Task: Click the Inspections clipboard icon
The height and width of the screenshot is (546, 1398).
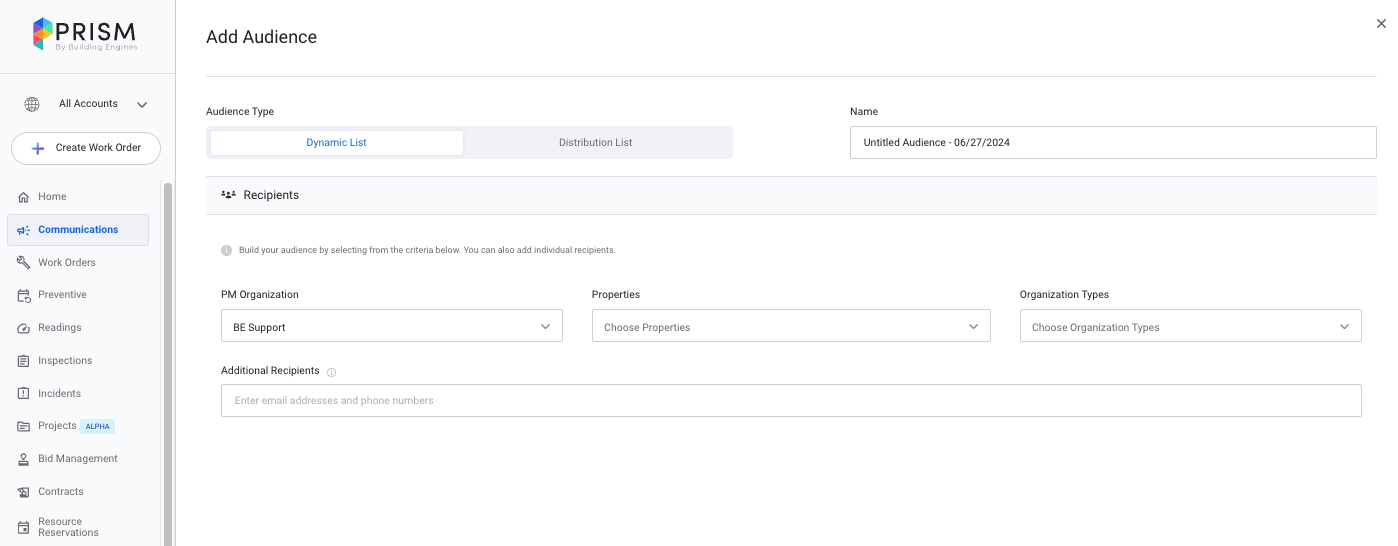Action: coord(24,361)
